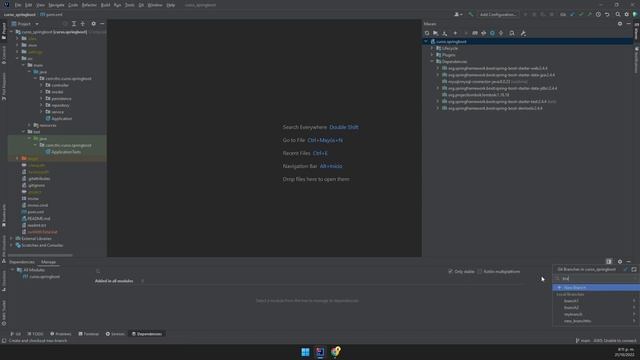
Task: Click the Git update project arrow icon
Action: [x=572, y=14]
